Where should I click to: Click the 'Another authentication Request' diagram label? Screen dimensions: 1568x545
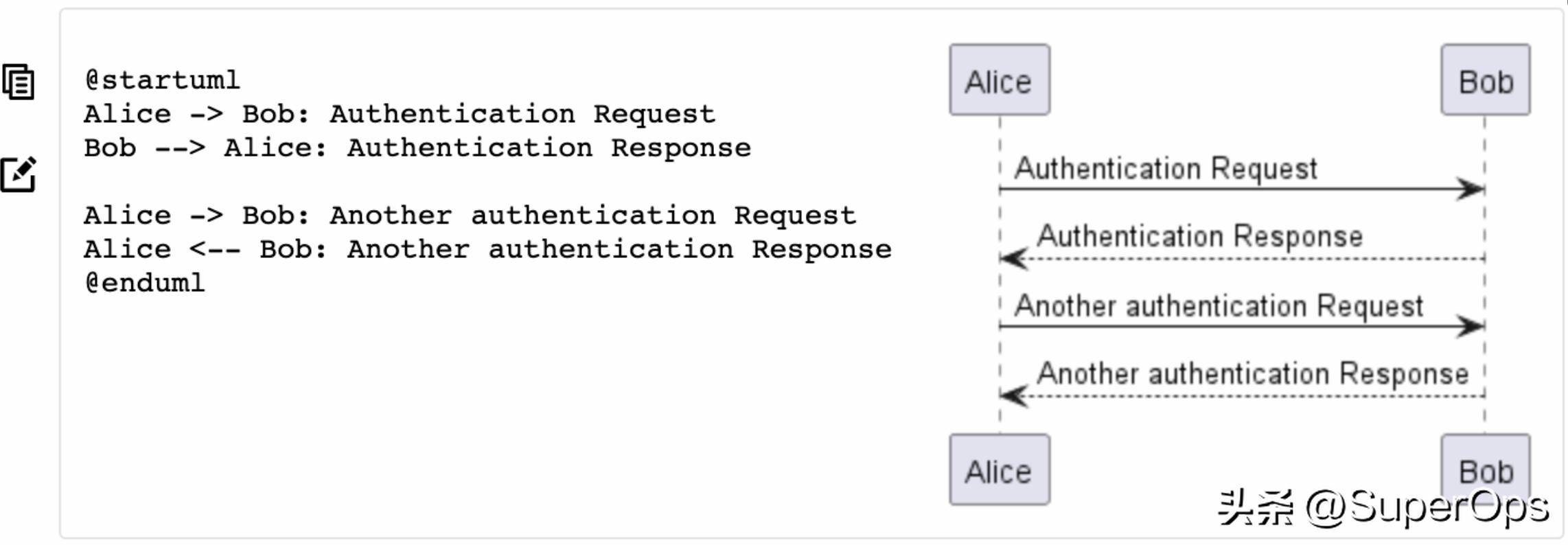point(1219,306)
